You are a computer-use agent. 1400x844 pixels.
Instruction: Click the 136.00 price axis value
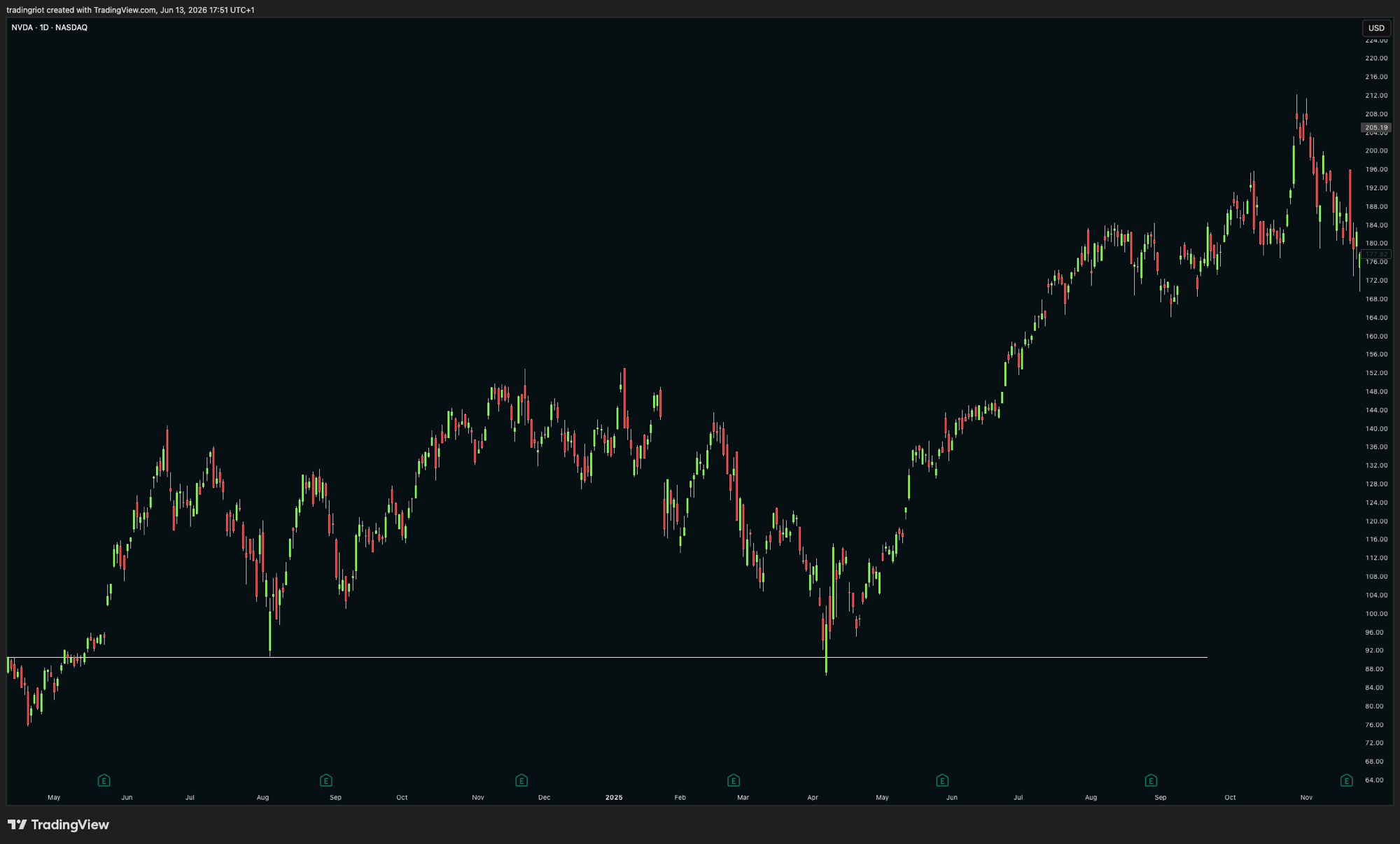click(1376, 446)
